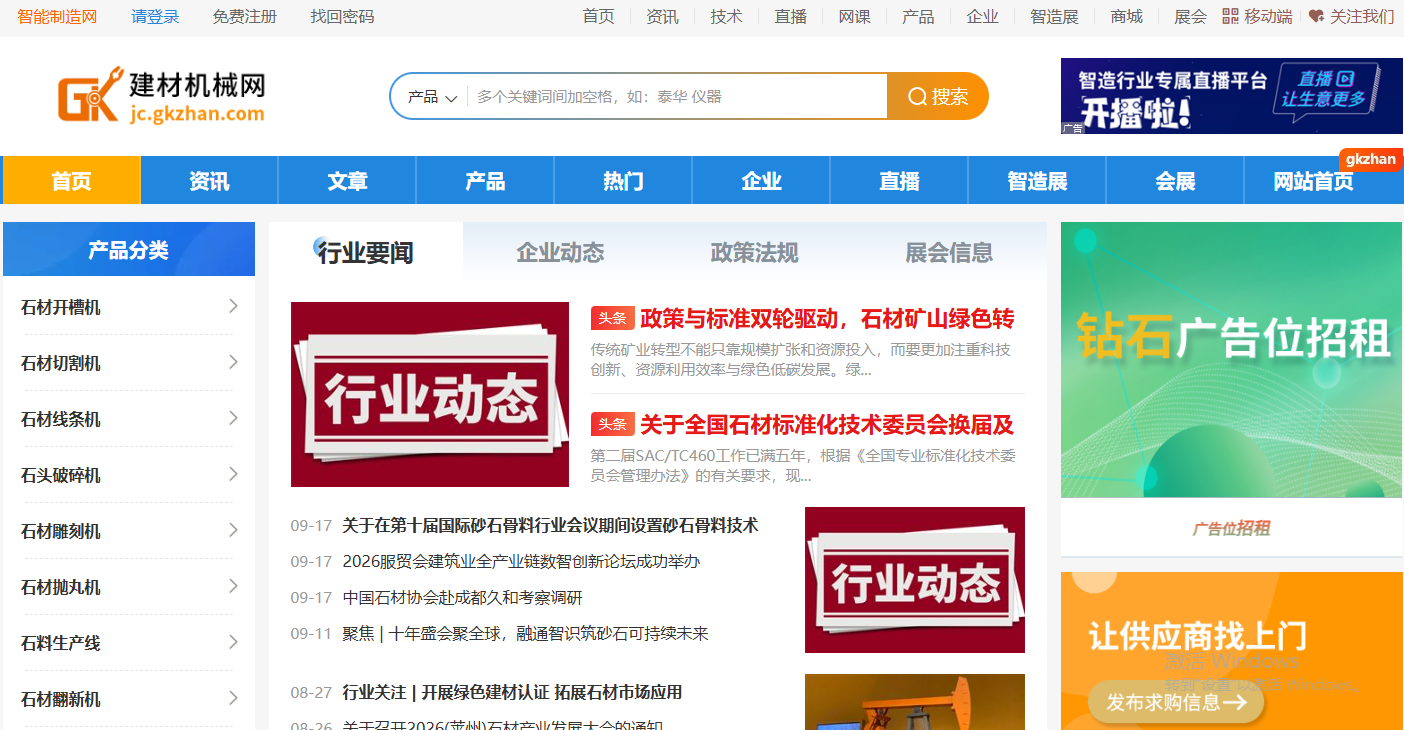This screenshot has width=1404, height=730.
Task: Open the 石材翻新机 category
Action: [61, 699]
